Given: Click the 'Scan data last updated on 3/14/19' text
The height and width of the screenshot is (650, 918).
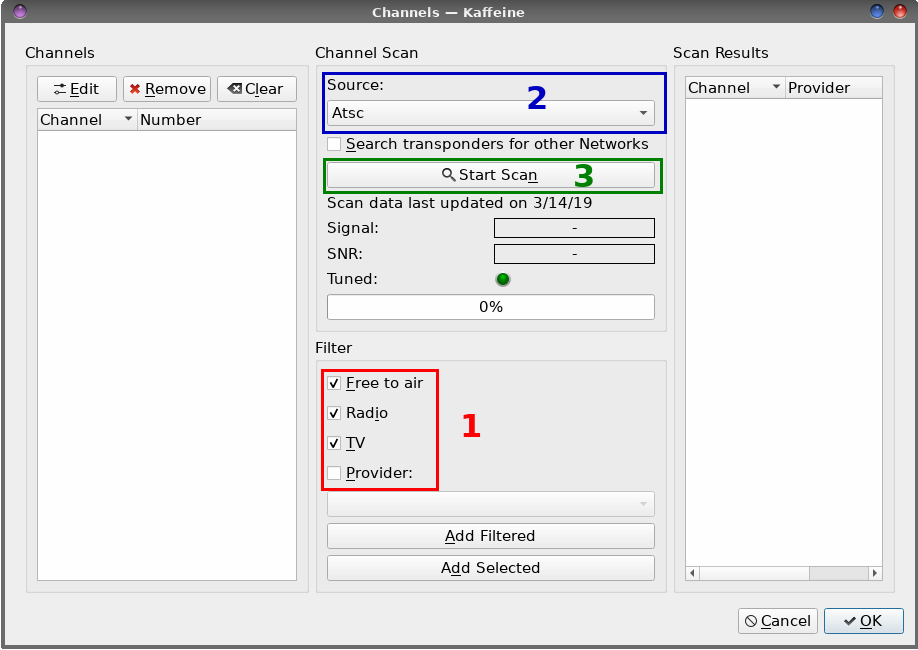Looking at the screenshot, I should click(460, 203).
